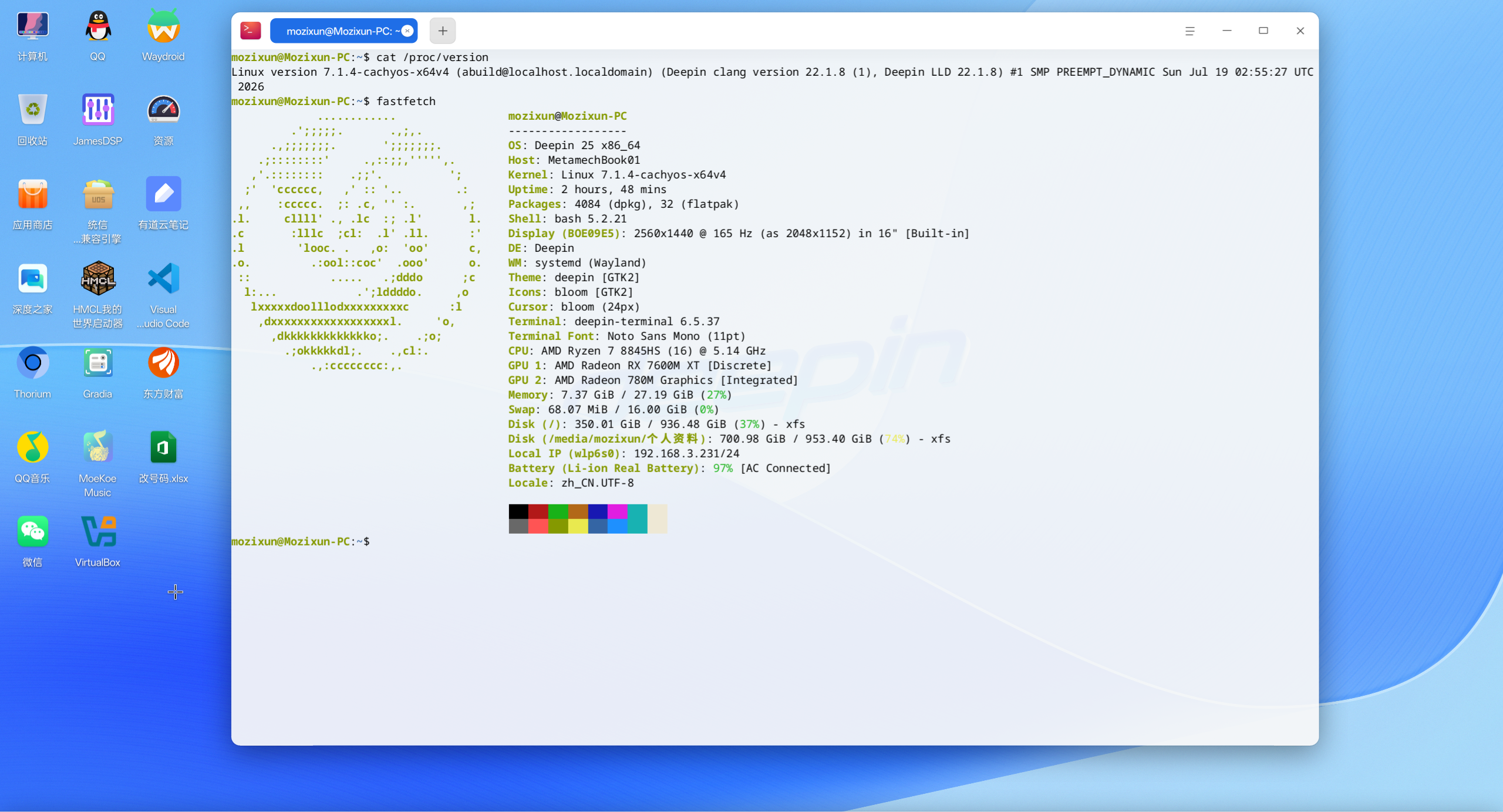Close the mozixun@Mozixun-PC tab
1503x812 pixels.
[x=407, y=31]
